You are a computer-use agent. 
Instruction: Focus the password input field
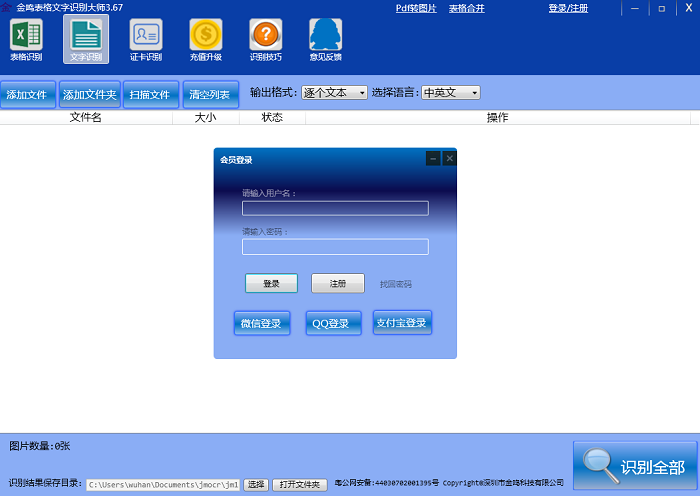click(x=335, y=247)
